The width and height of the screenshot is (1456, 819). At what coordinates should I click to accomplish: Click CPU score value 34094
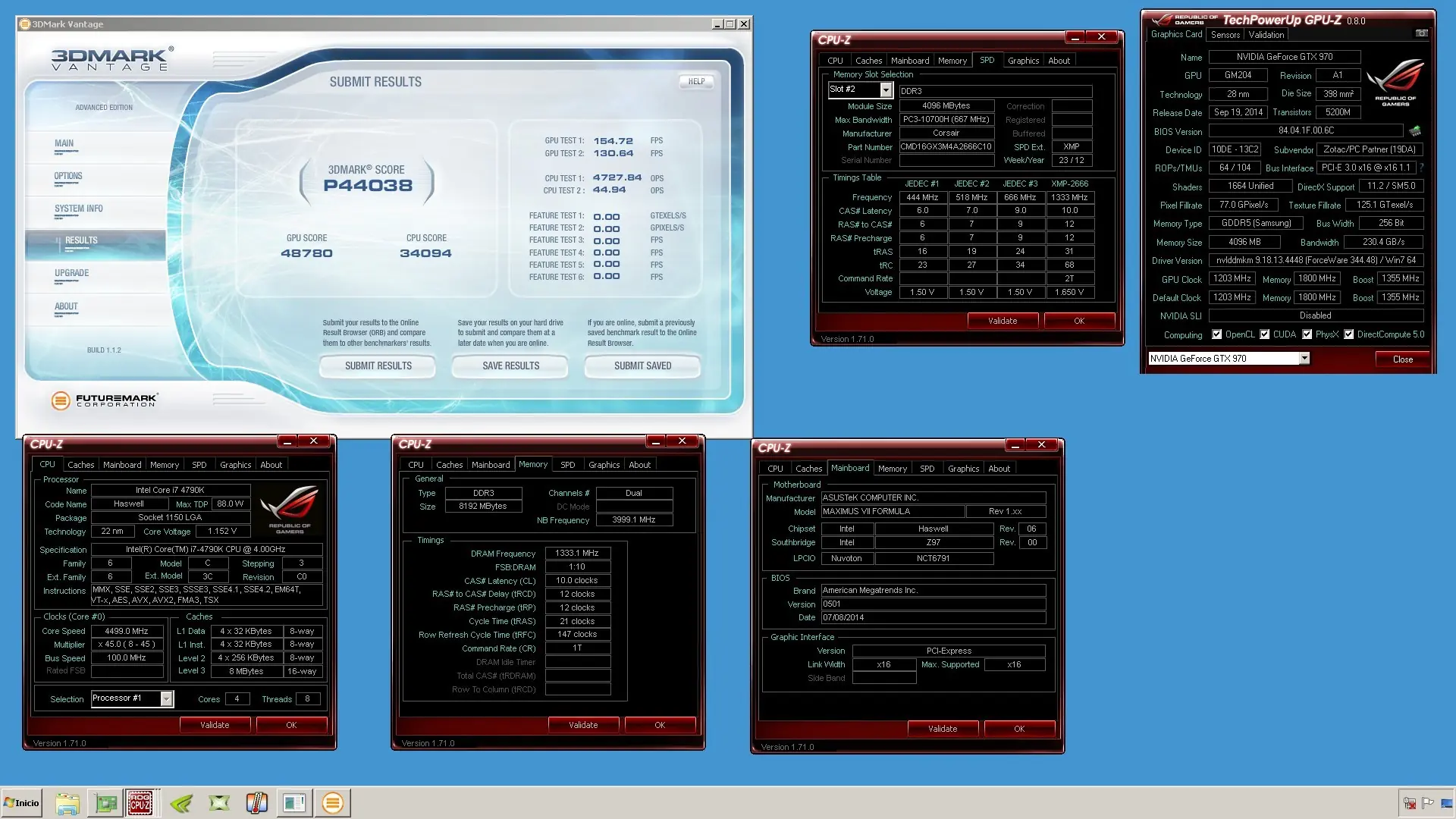coord(425,254)
